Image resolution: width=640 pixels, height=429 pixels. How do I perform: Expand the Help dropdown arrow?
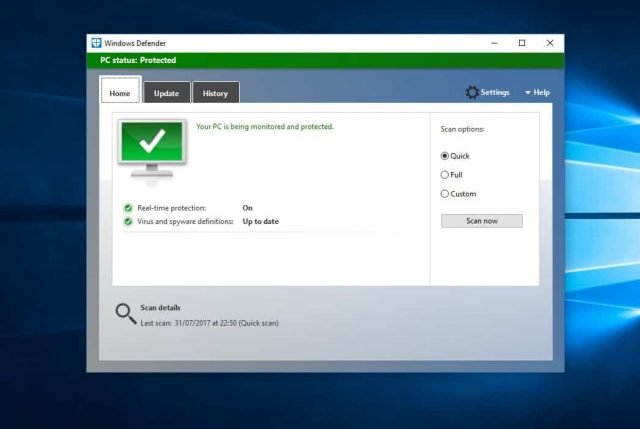click(x=528, y=93)
